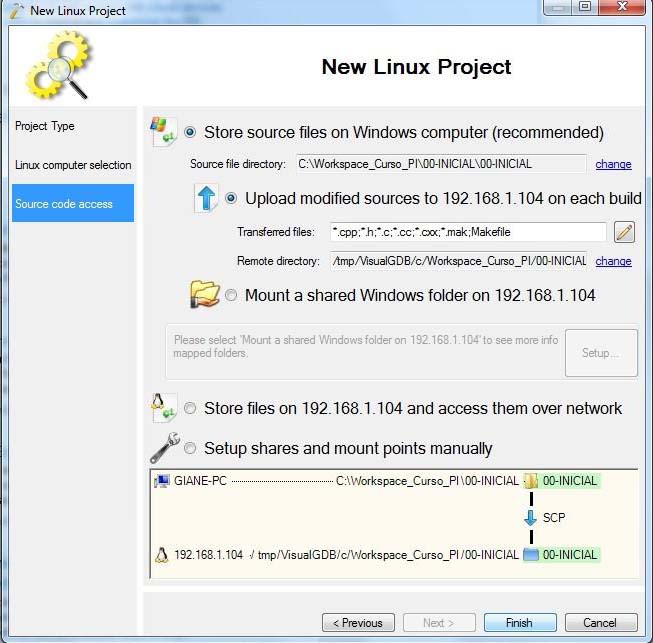Click change link for Remote directory
653x643 pixels.
(613, 261)
